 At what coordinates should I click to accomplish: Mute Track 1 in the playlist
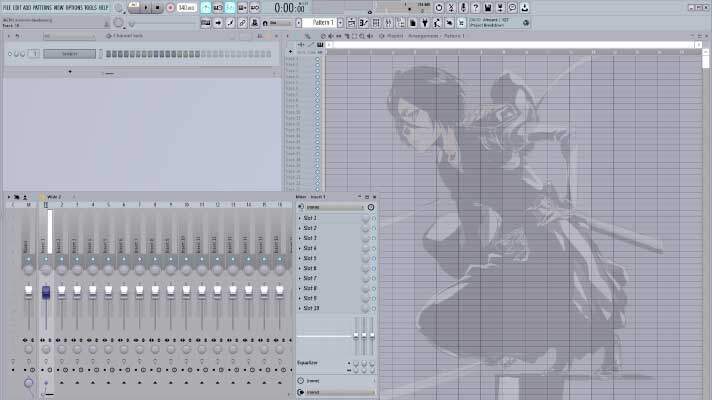pyautogui.click(x=318, y=60)
